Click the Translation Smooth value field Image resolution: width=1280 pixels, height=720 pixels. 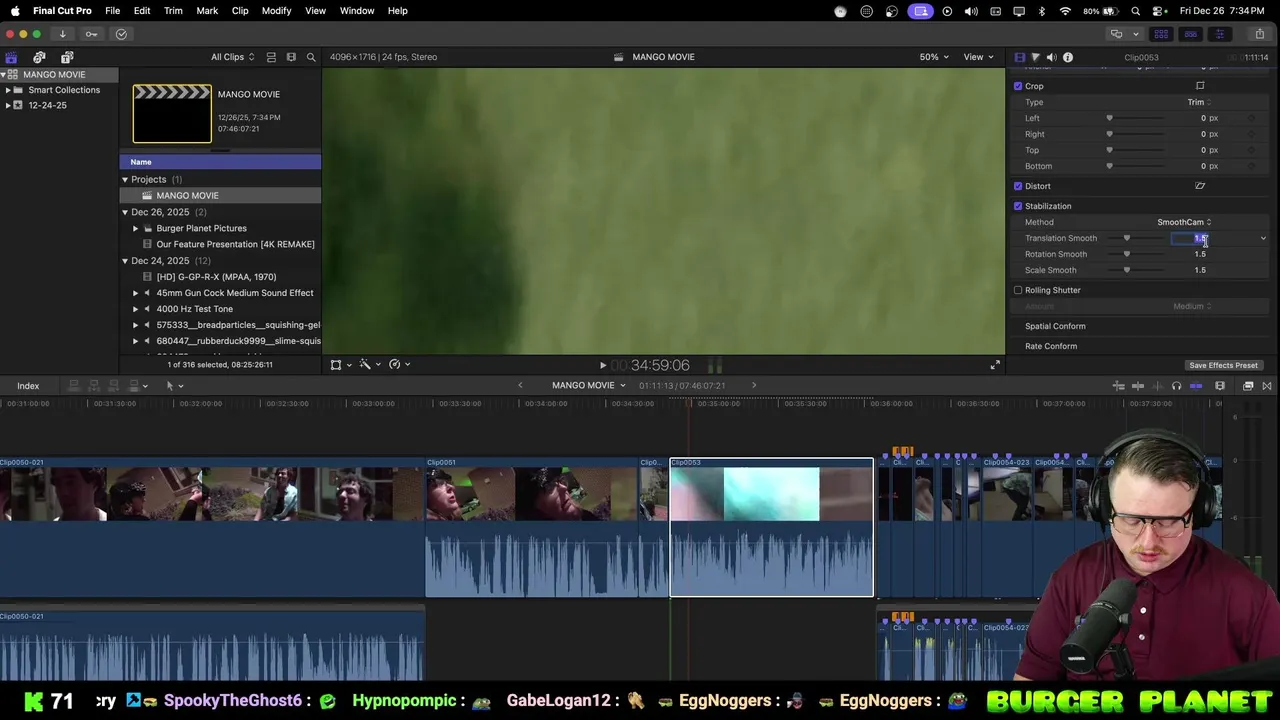1190,238
